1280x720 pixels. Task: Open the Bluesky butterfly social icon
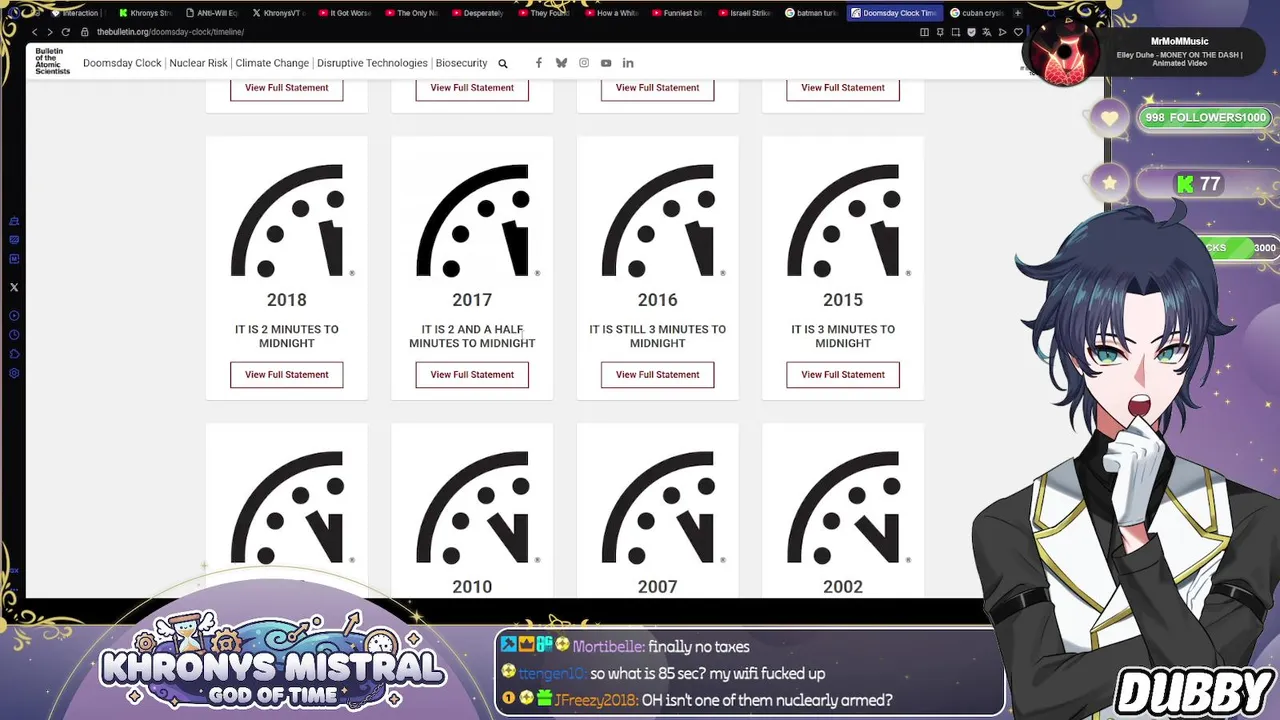point(561,63)
